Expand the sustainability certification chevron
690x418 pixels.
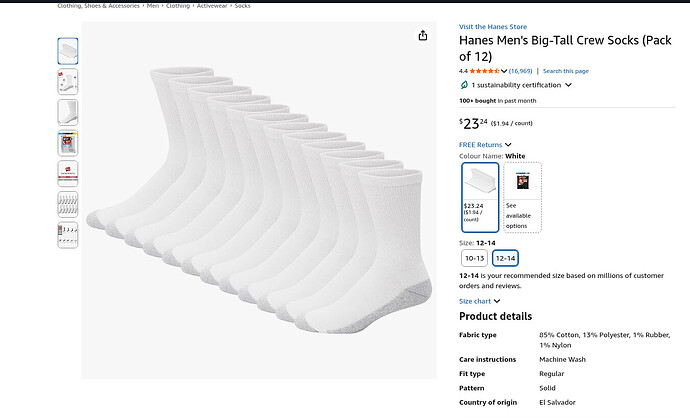[x=569, y=85]
